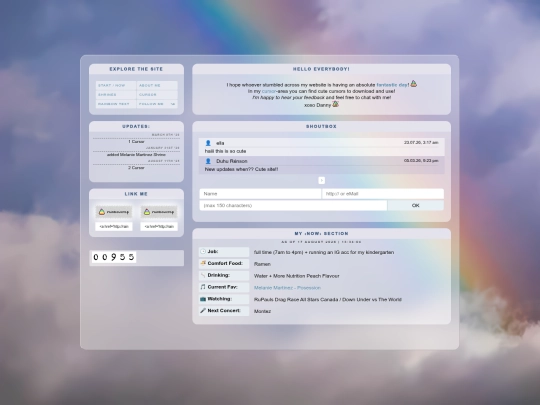Open the Shrines section link
Viewport: 540px width, 405px height.
point(116,95)
